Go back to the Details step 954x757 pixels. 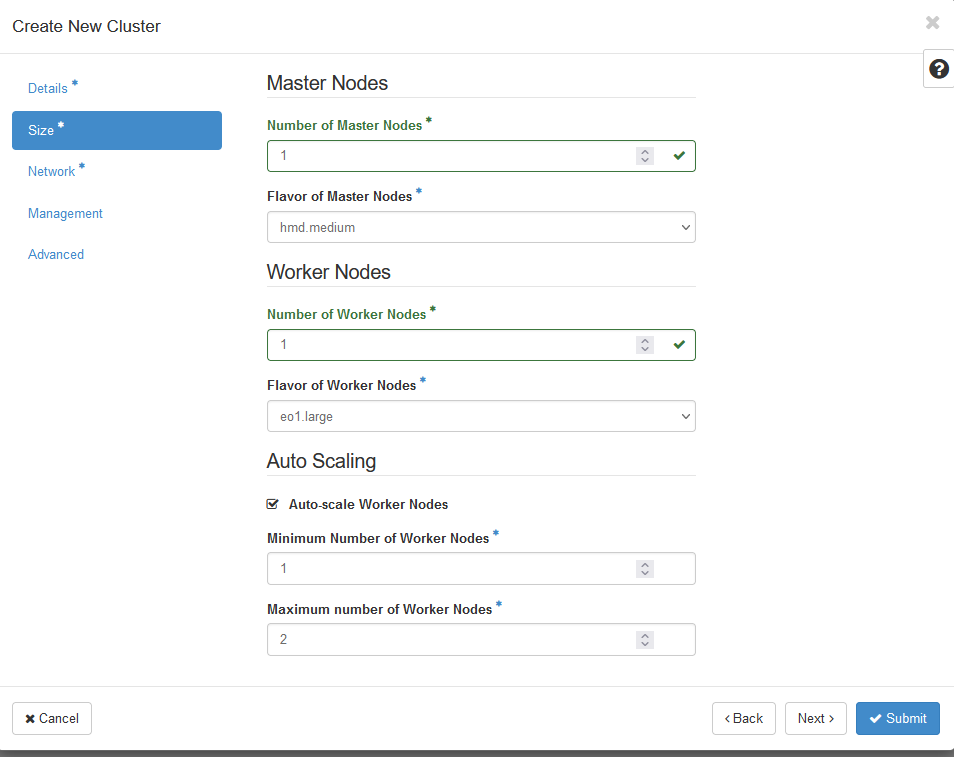click(x=46, y=88)
